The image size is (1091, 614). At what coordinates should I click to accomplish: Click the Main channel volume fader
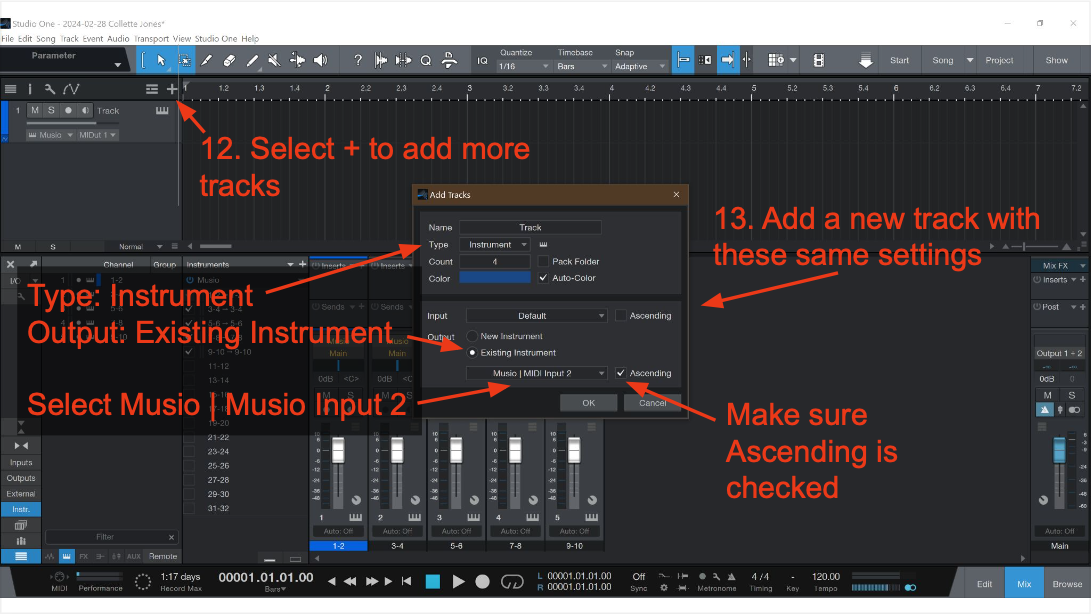pos(1059,450)
